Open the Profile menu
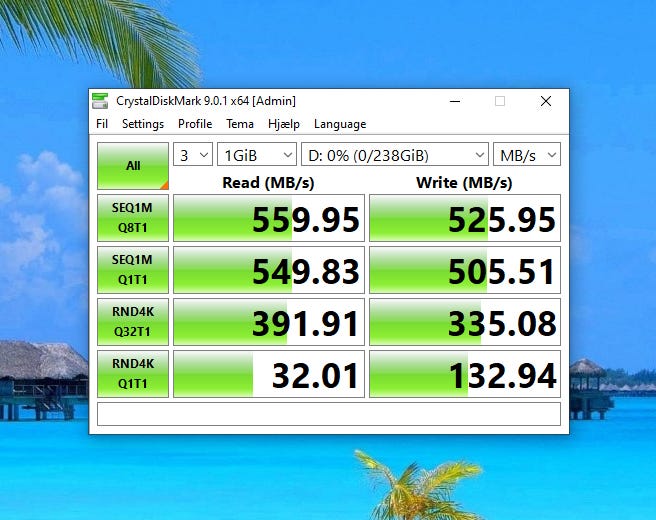 pyautogui.click(x=195, y=124)
